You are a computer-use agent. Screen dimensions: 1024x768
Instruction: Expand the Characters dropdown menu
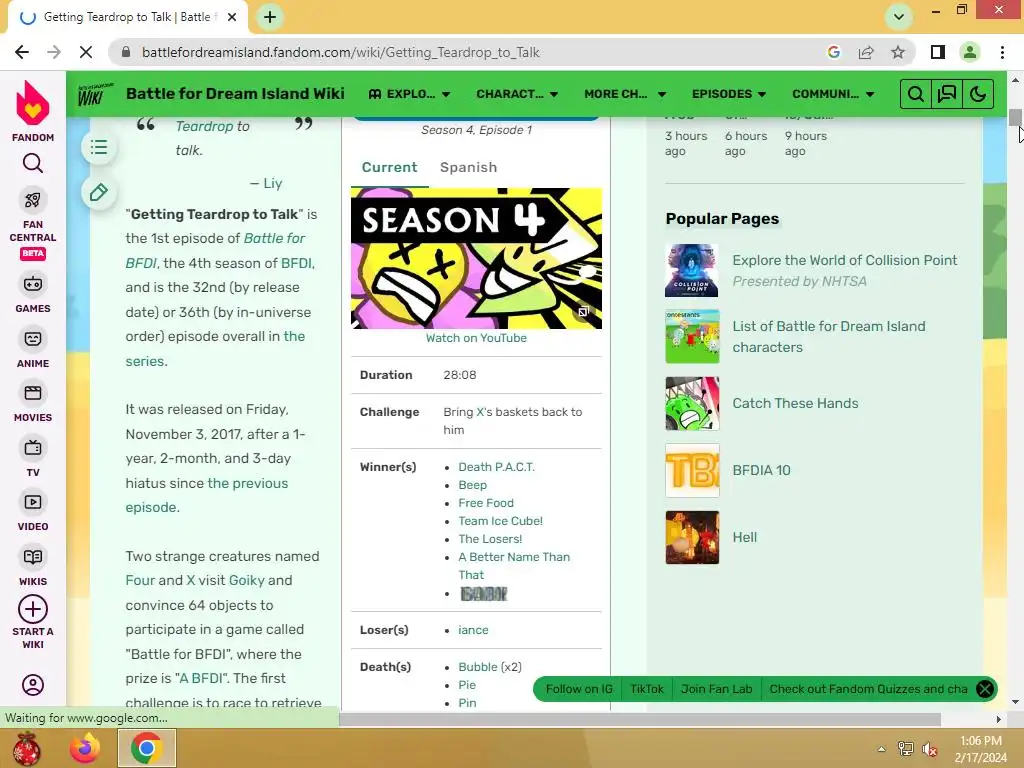tap(517, 94)
